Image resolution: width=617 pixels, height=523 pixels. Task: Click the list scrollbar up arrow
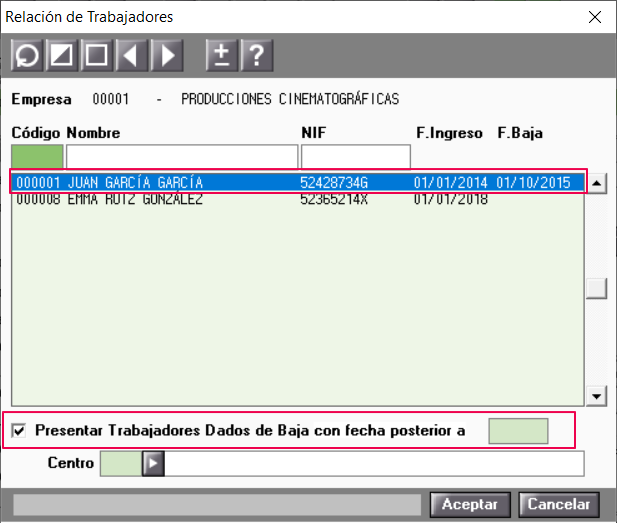click(597, 183)
